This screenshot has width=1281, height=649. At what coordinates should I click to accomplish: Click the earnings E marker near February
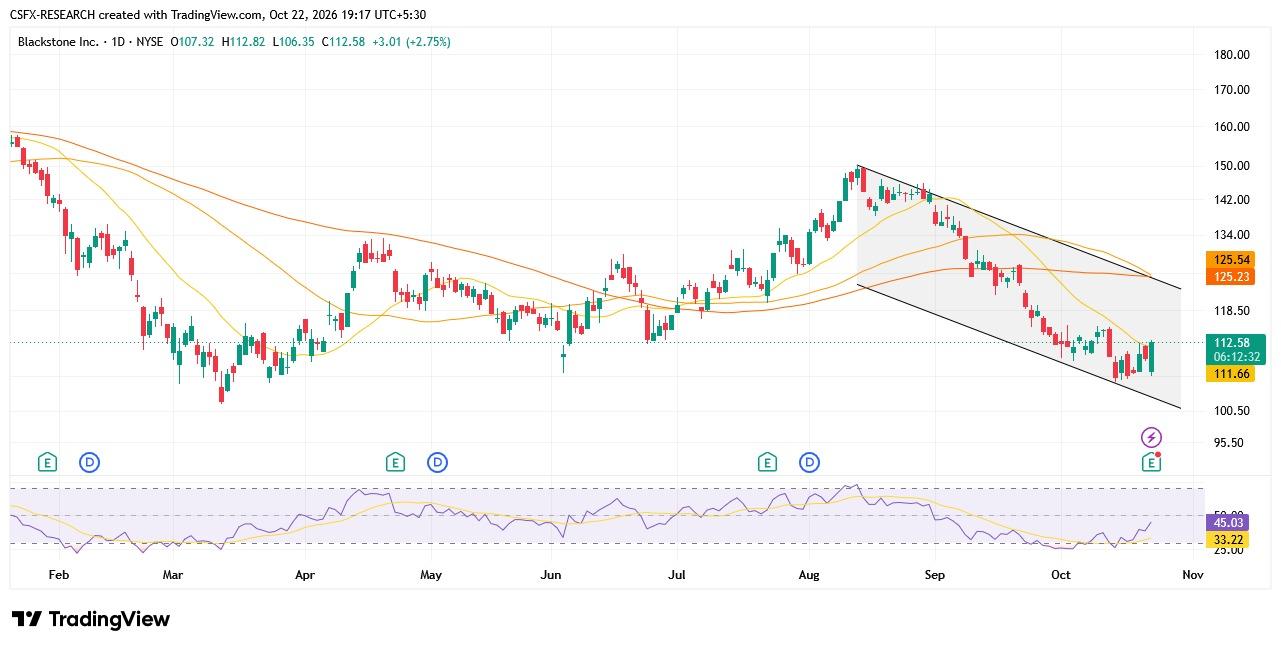click(x=47, y=462)
